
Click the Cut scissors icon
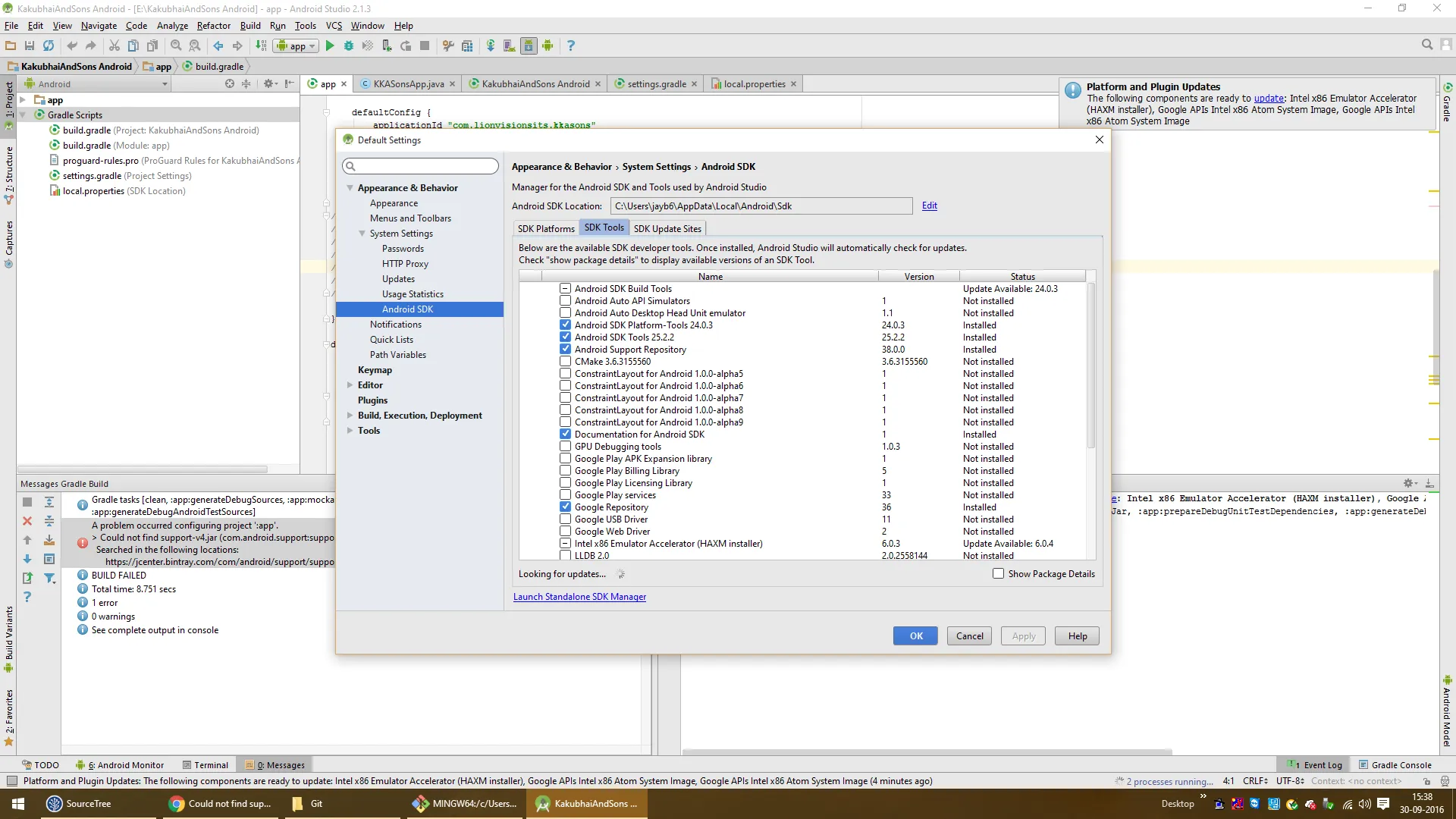115,46
